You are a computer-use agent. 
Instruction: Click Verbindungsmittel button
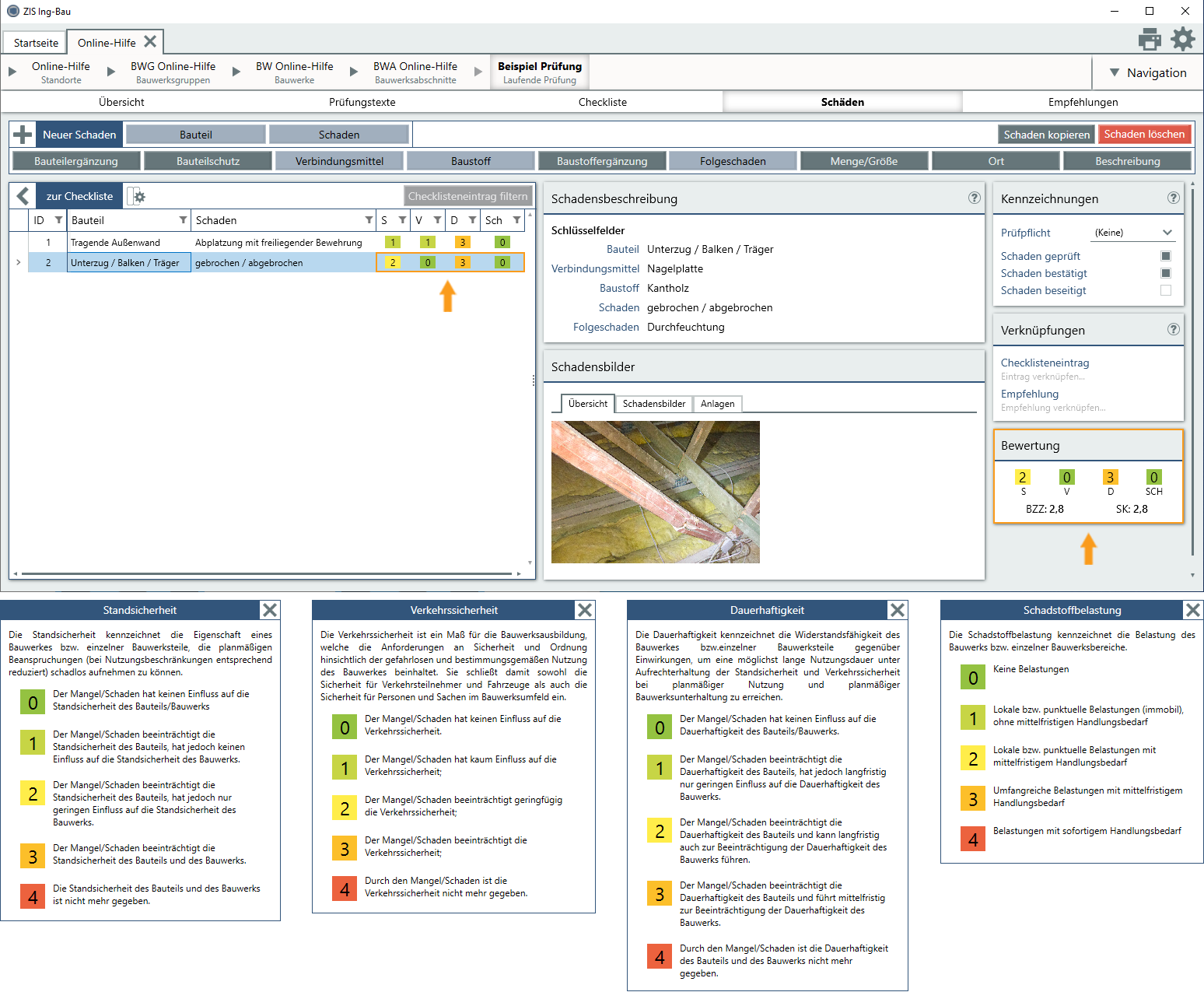[339, 161]
